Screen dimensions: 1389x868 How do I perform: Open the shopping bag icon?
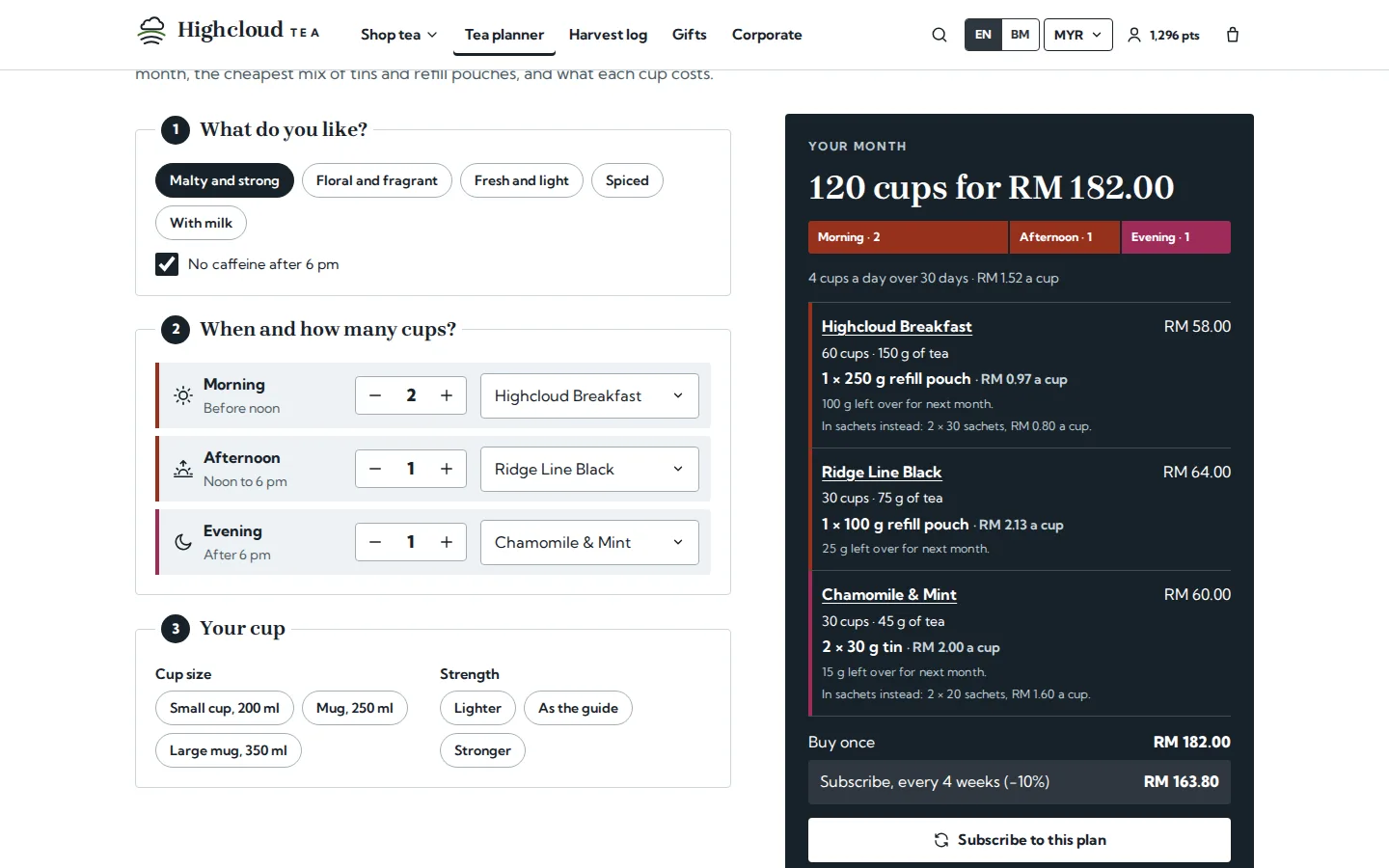[1233, 35]
